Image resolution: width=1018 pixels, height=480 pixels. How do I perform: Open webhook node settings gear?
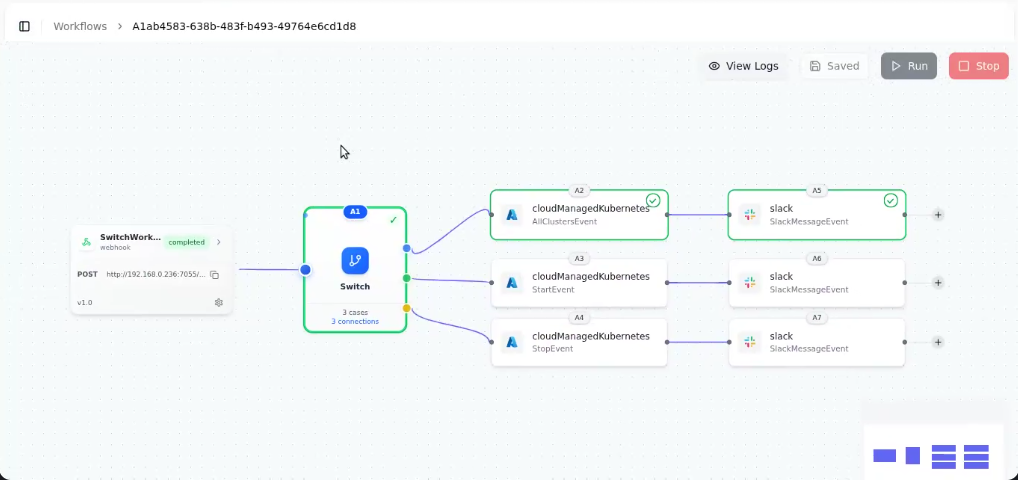click(219, 302)
